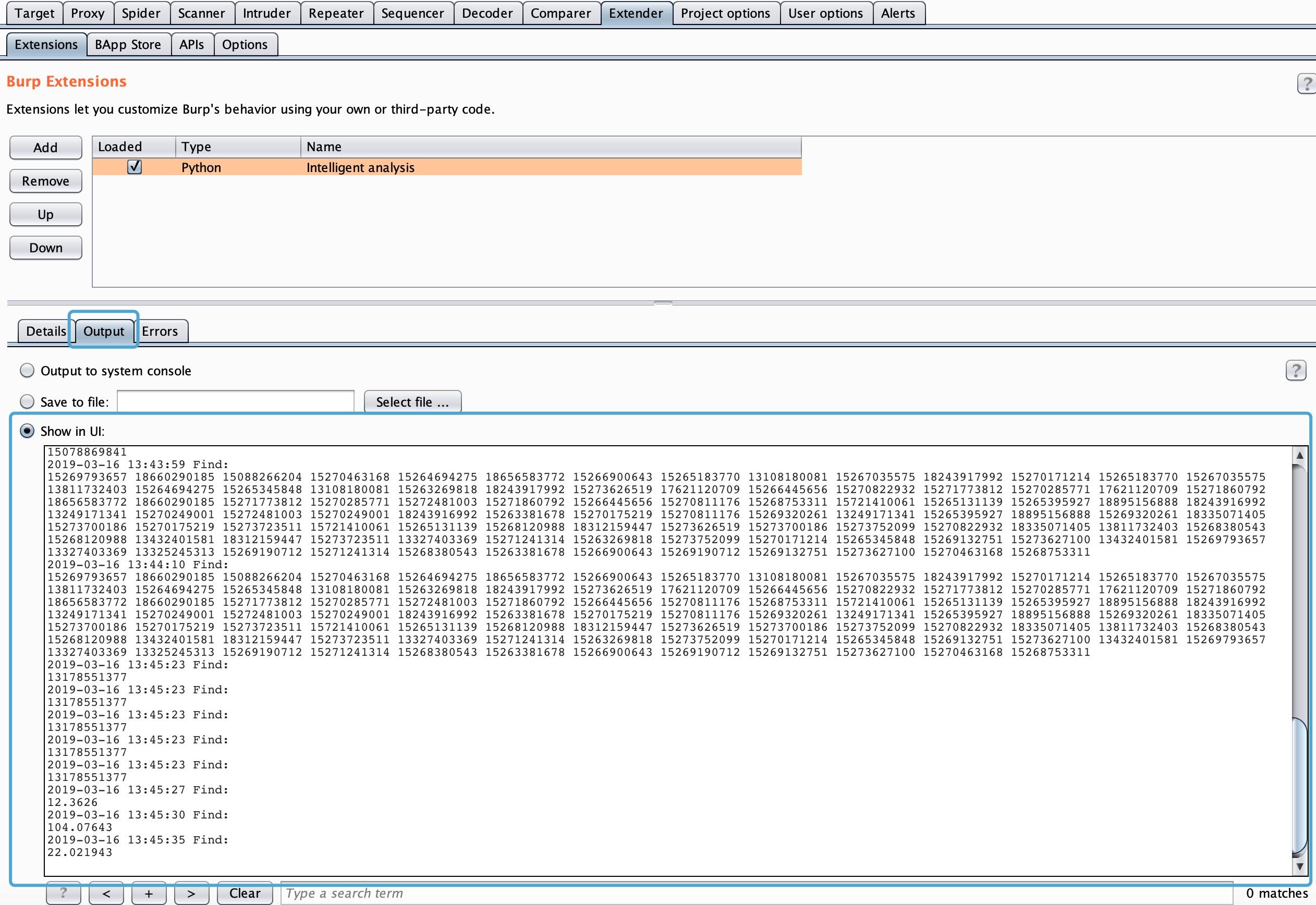Go to previous search match
Image resolution: width=1316 pixels, height=905 pixels.
106,893
